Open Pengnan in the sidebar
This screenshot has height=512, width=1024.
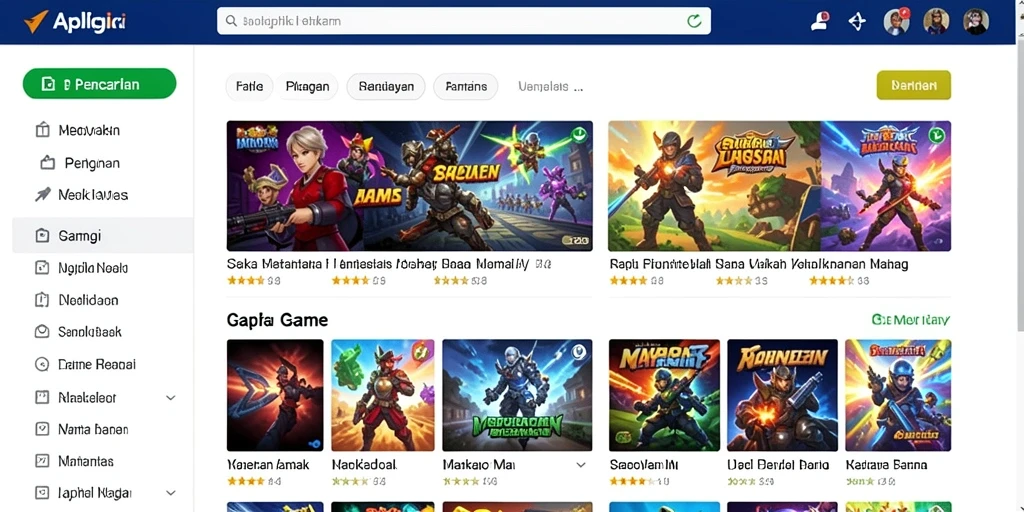tap(92, 163)
